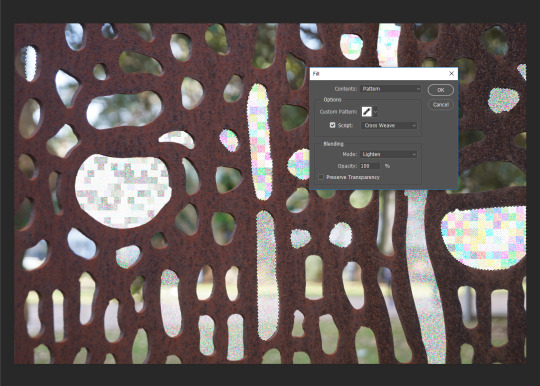Enable the Preserve Transparency checkbox
The image size is (540, 386).
[x=321, y=177]
